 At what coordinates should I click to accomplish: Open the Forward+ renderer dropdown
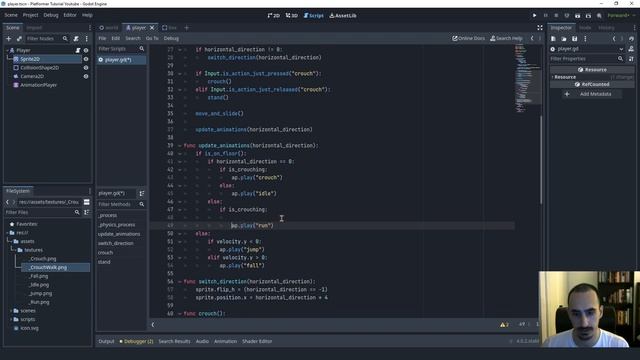(621, 16)
